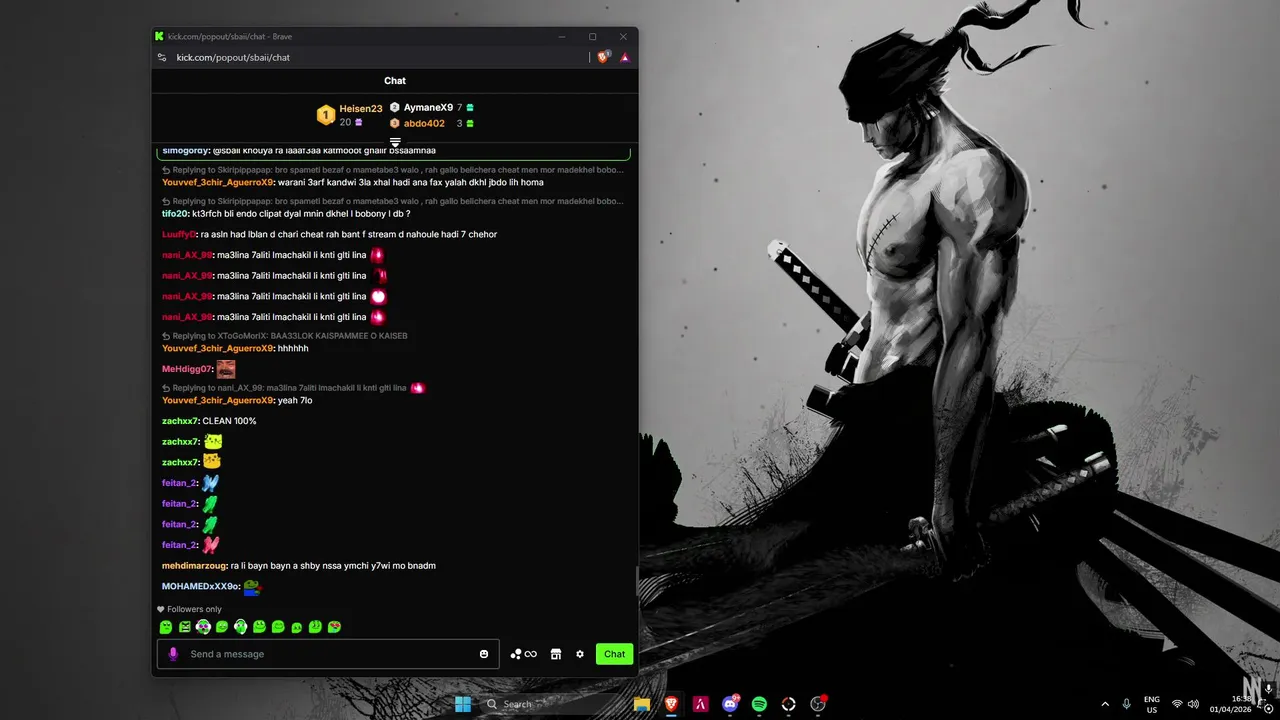The image size is (1280, 720).
Task: Open the channel points infinity icon
Action: pyautogui.click(x=524, y=654)
